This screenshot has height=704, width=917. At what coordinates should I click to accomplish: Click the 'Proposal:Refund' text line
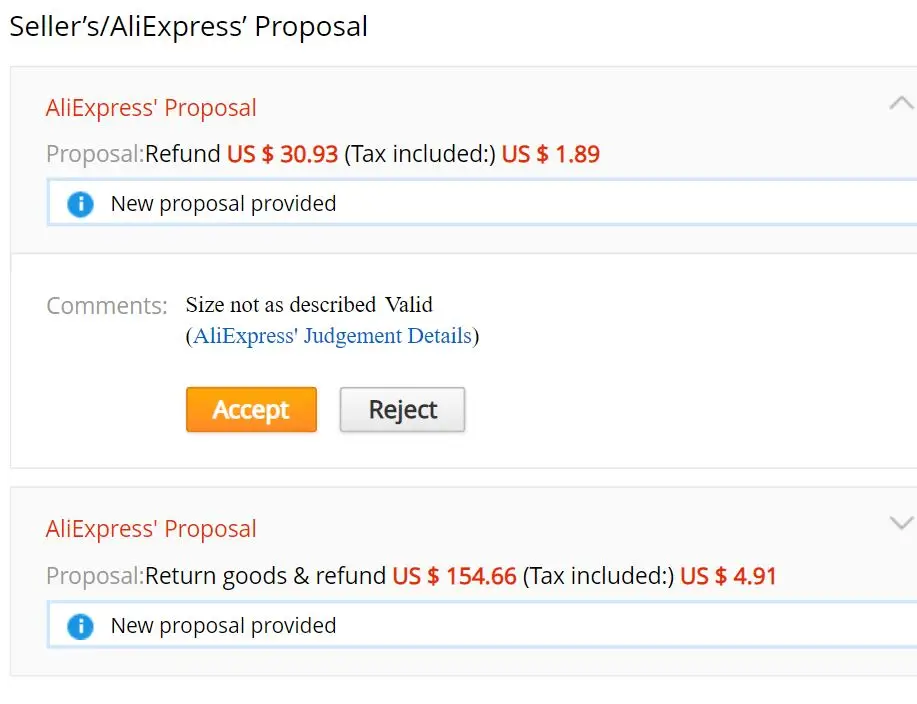tap(133, 154)
